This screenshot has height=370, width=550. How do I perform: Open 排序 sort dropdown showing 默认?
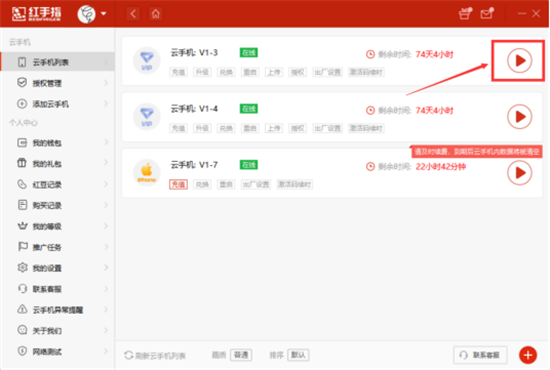coord(298,355)
